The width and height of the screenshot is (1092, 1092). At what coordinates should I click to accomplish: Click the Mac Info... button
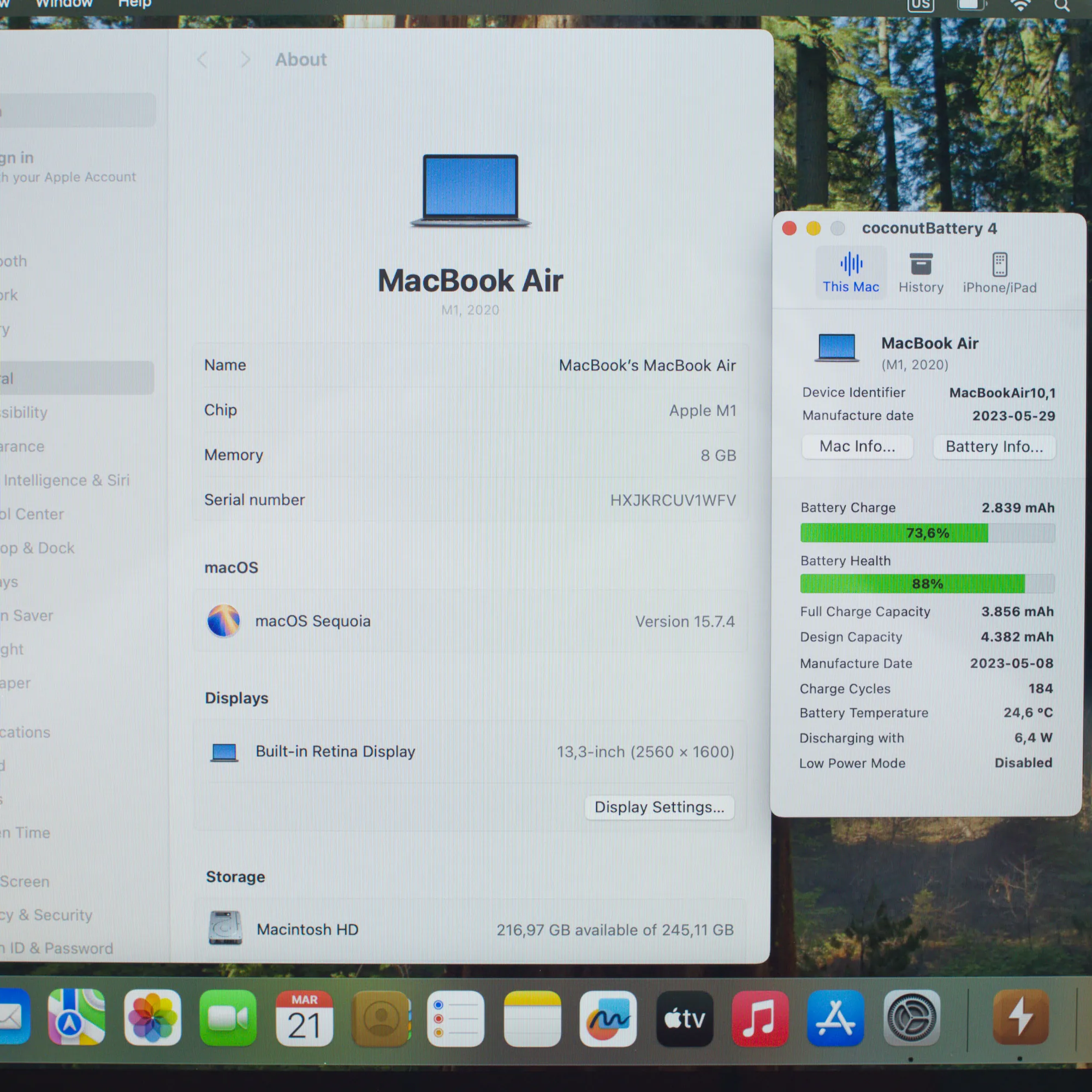coord(857,447)
